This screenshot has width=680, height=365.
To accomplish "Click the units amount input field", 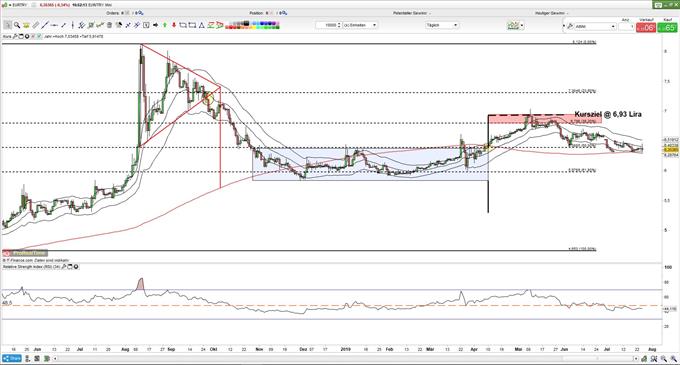I will tap(326, 25).
